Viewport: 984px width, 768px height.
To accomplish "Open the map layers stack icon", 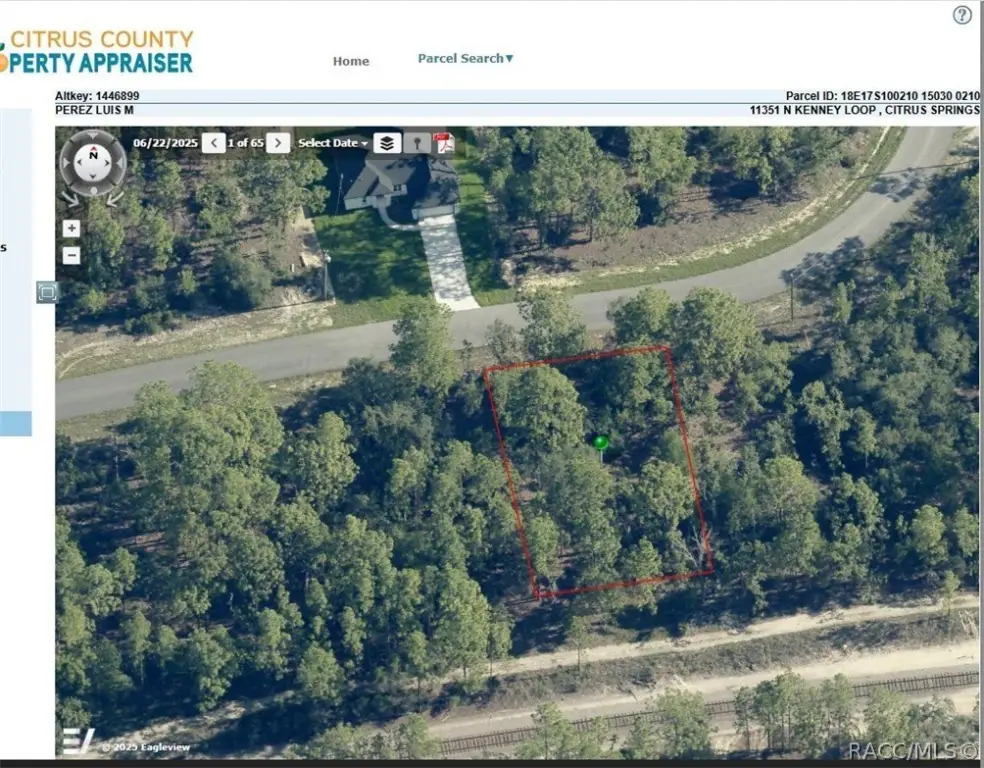I will coord(387,143).
